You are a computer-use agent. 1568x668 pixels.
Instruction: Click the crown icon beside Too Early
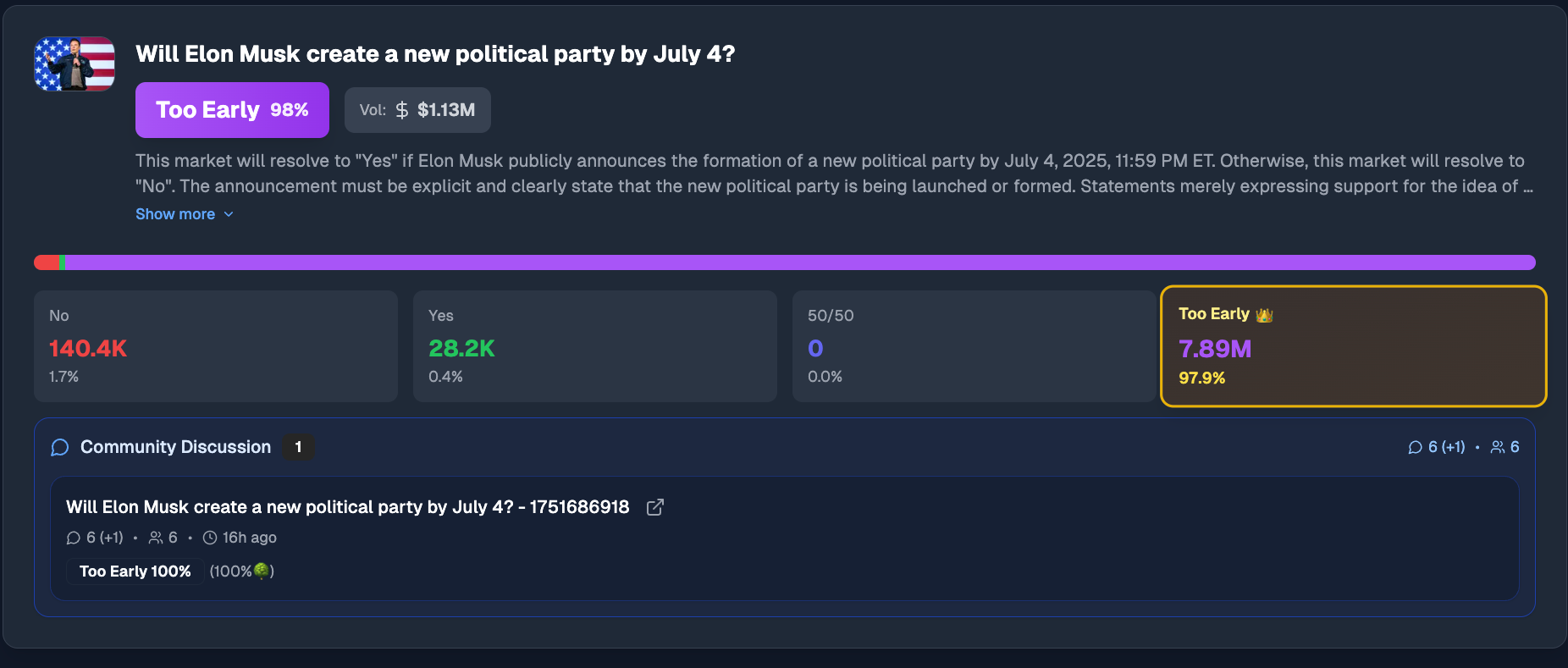[x=1265, y=315]
